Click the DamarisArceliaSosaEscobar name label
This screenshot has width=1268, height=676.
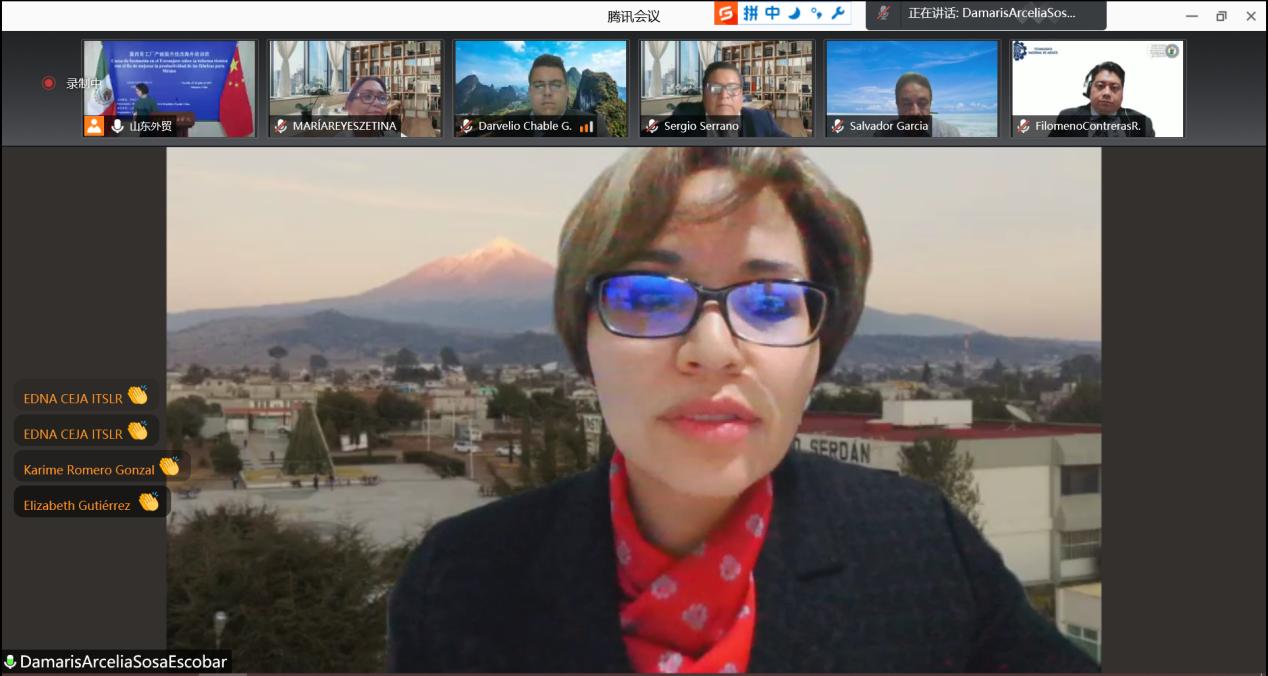point(123,662)
